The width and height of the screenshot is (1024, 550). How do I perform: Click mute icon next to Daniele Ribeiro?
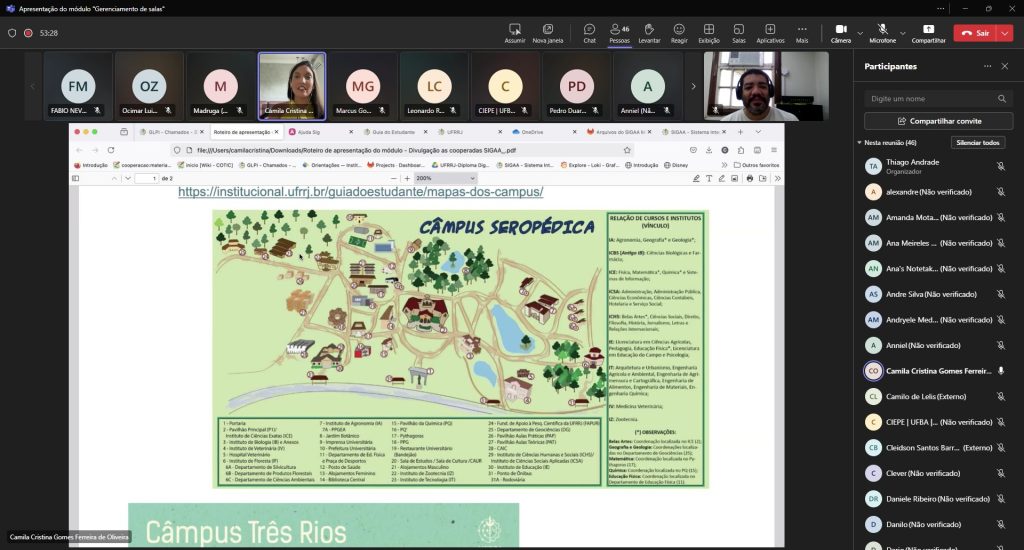(1000, 499)
